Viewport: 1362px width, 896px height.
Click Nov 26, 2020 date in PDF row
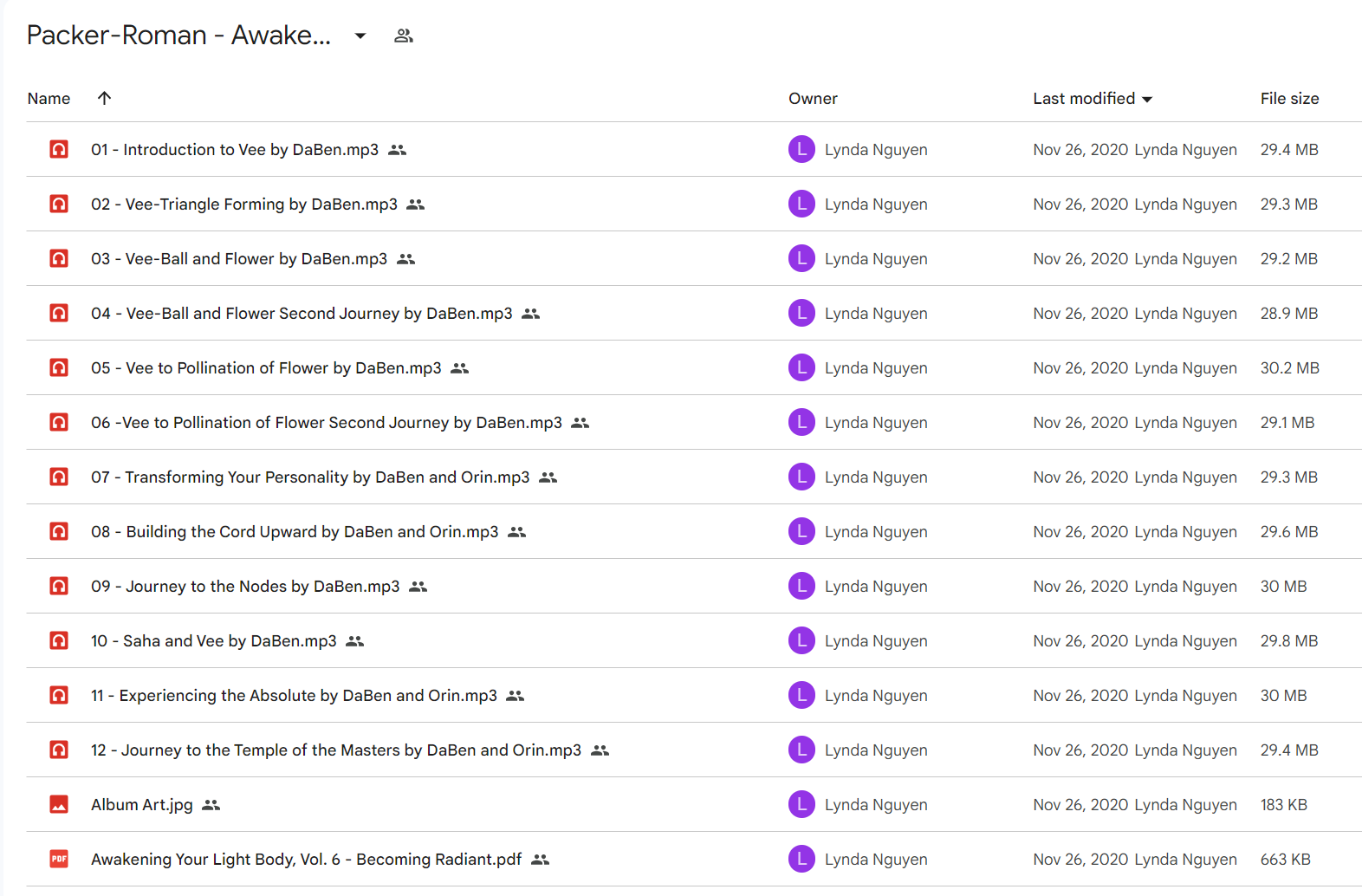[1080, 860]
